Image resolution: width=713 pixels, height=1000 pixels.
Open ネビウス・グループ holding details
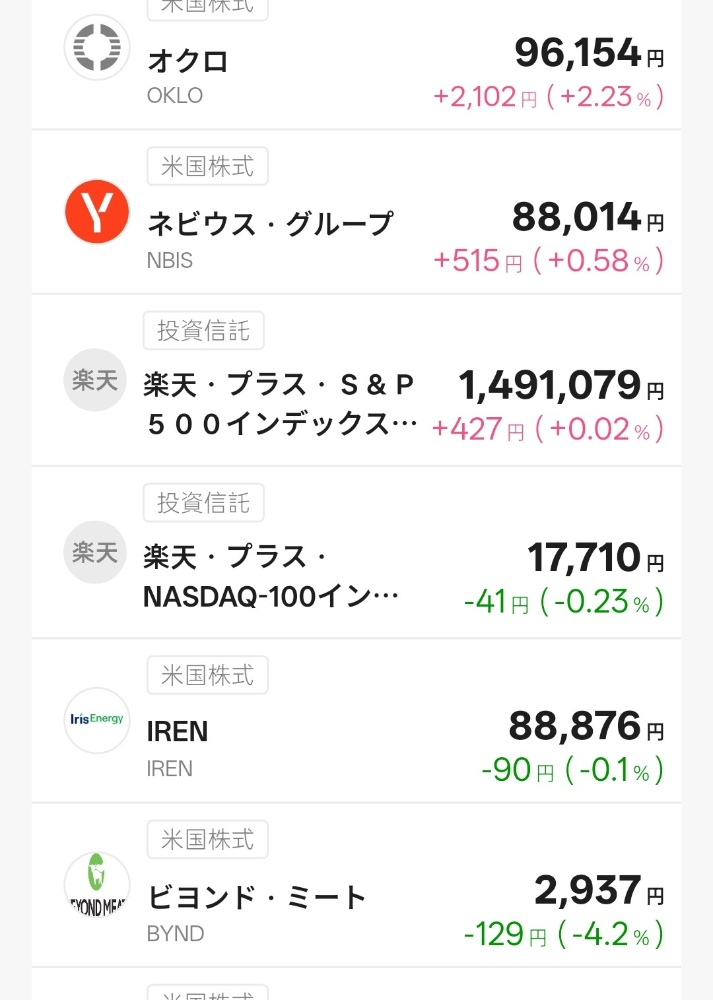[270, 224]
